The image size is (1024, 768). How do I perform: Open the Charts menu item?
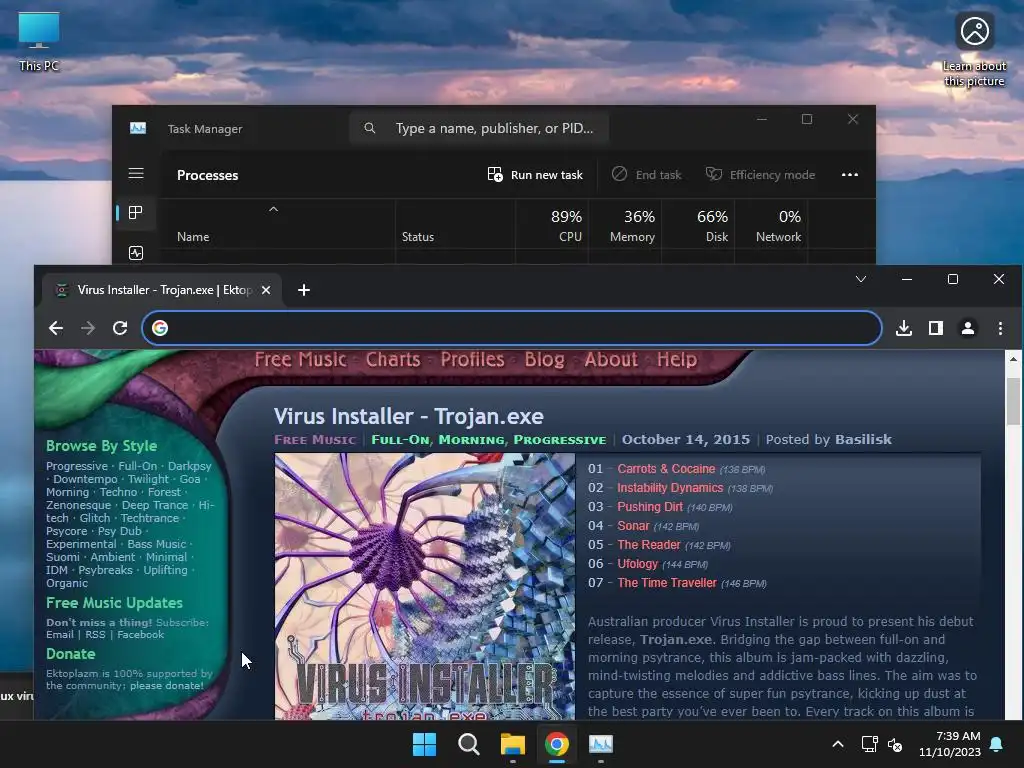coord(393,359)
